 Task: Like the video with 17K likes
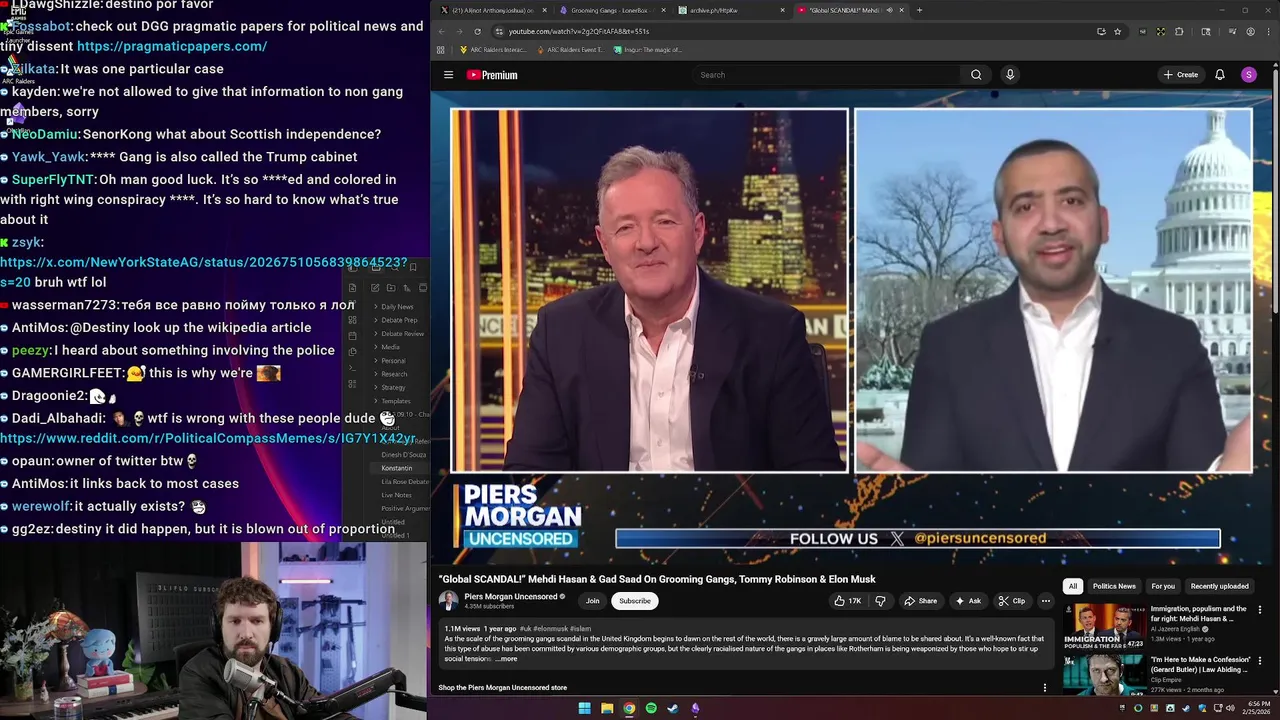(848, 601)
